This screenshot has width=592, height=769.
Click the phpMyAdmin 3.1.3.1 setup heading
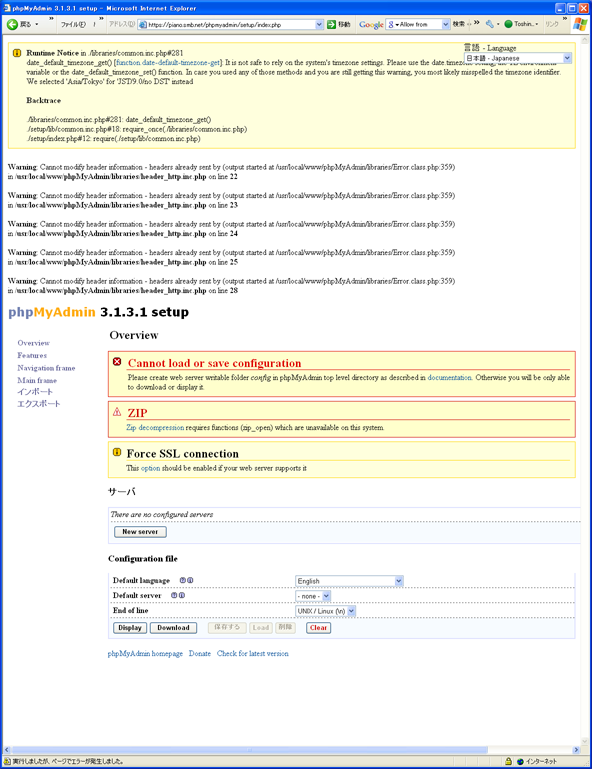pos(99,312)
